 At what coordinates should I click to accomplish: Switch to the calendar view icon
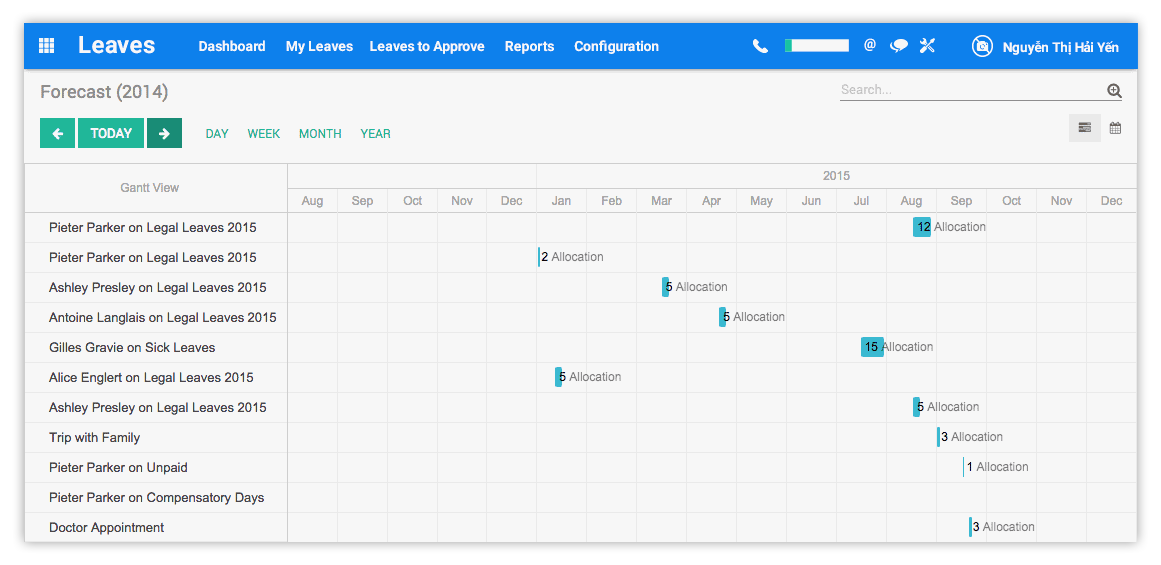1115,128
